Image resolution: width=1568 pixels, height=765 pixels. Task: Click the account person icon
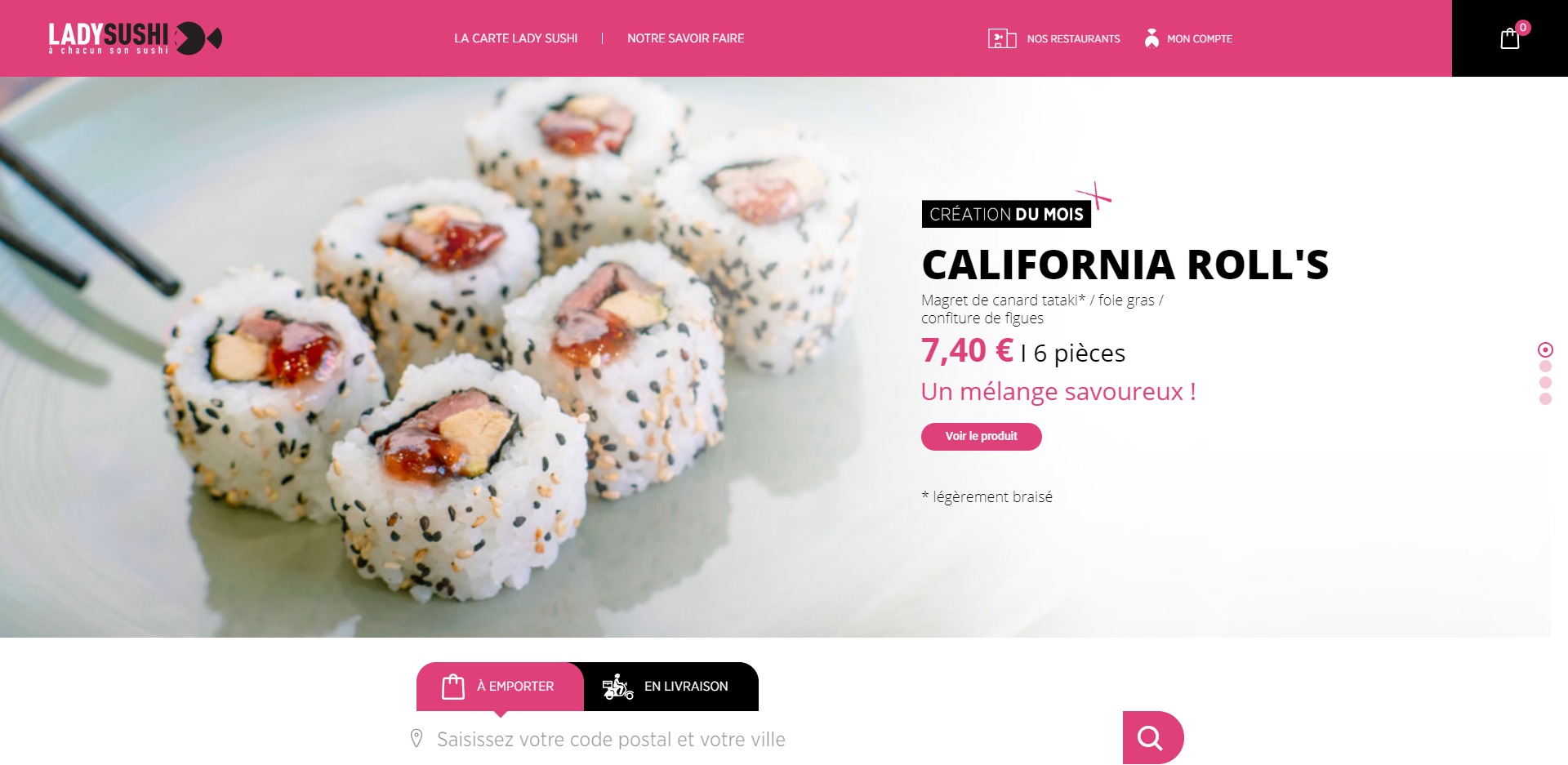click(1151, 38)
